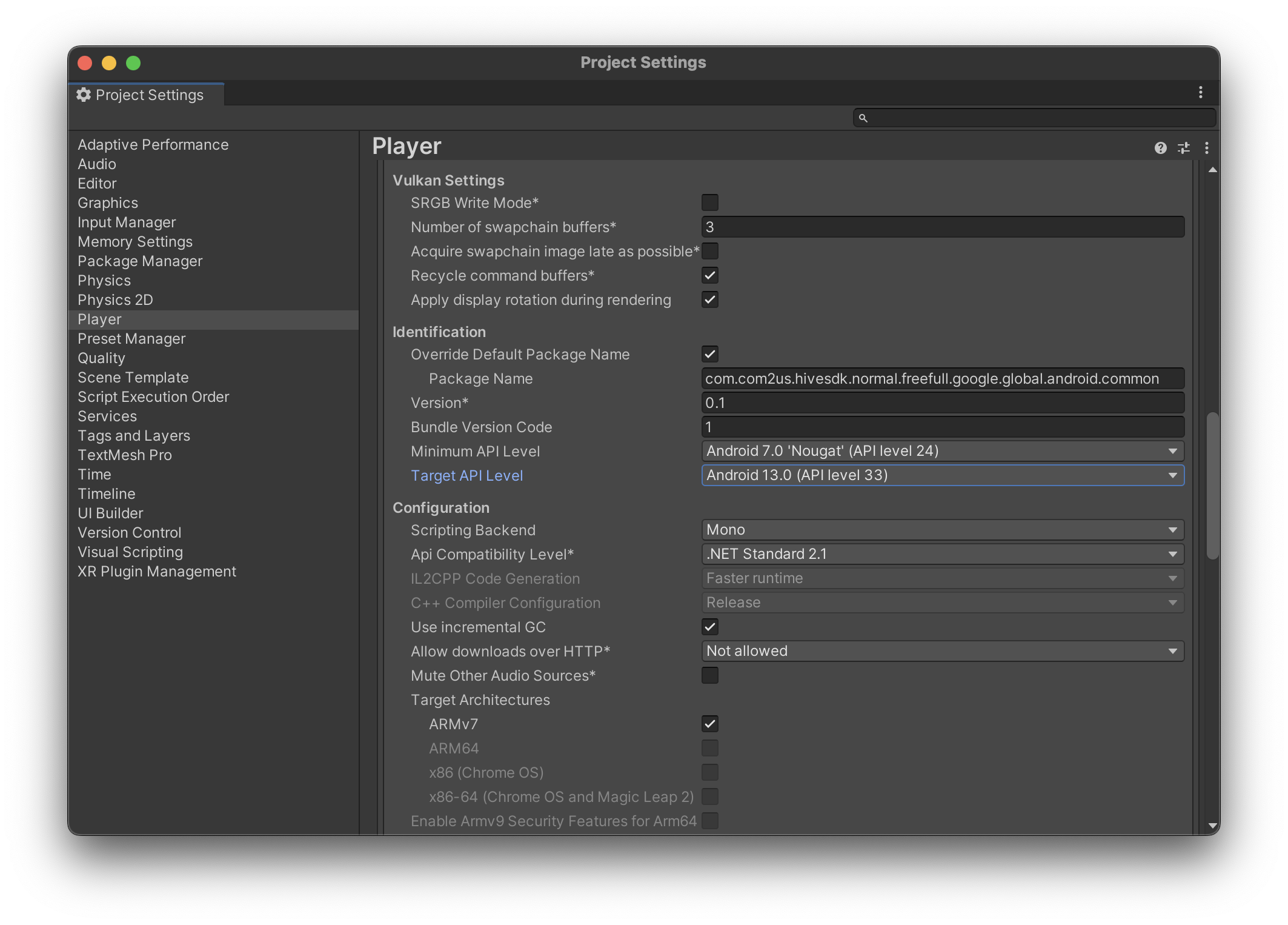Open the Player panel three-dot menu
Viewport: 1288px width, 925px height.
pos(1206,148)
